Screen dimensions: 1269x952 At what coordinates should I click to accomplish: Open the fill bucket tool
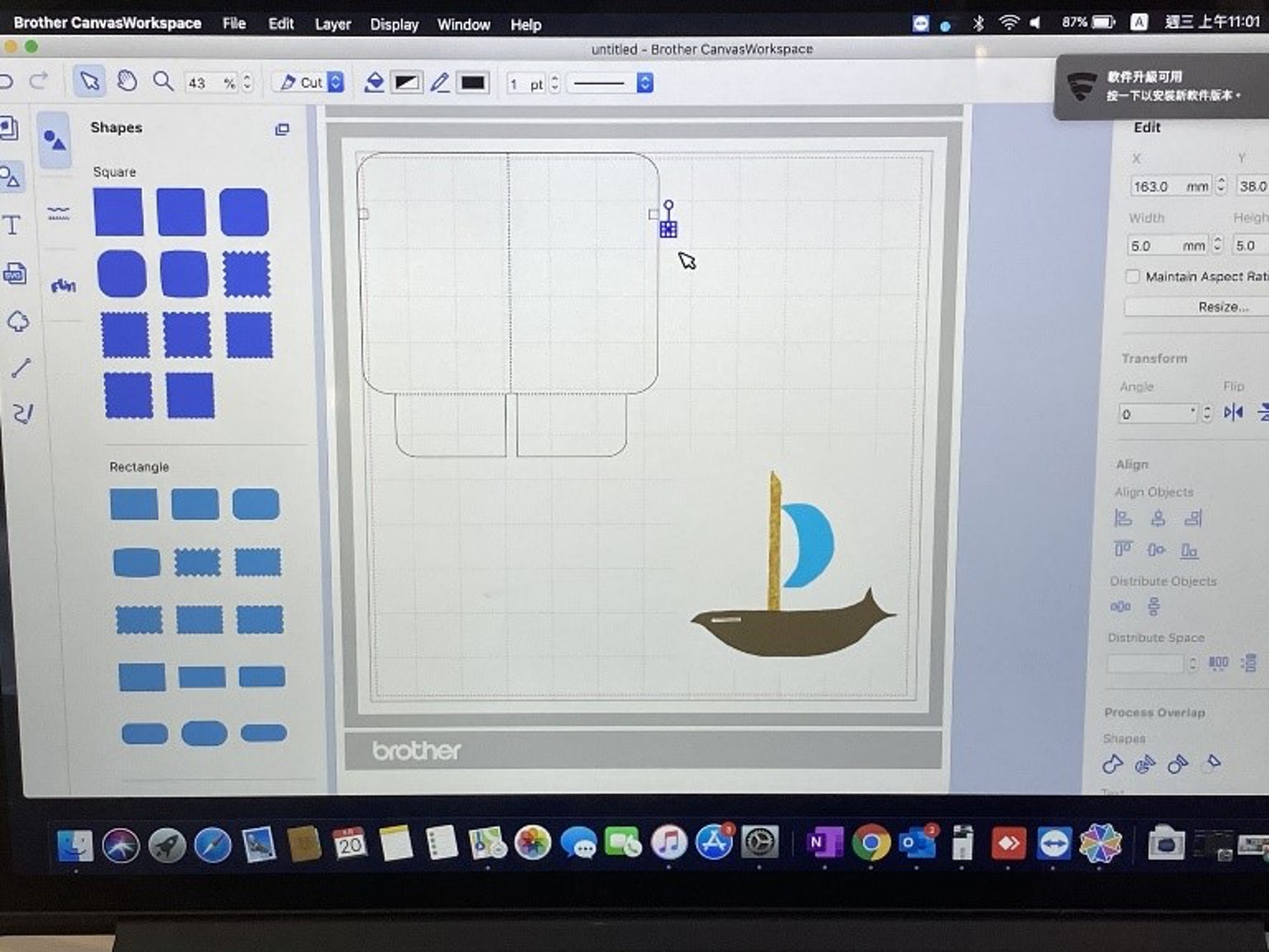(374, 83)
